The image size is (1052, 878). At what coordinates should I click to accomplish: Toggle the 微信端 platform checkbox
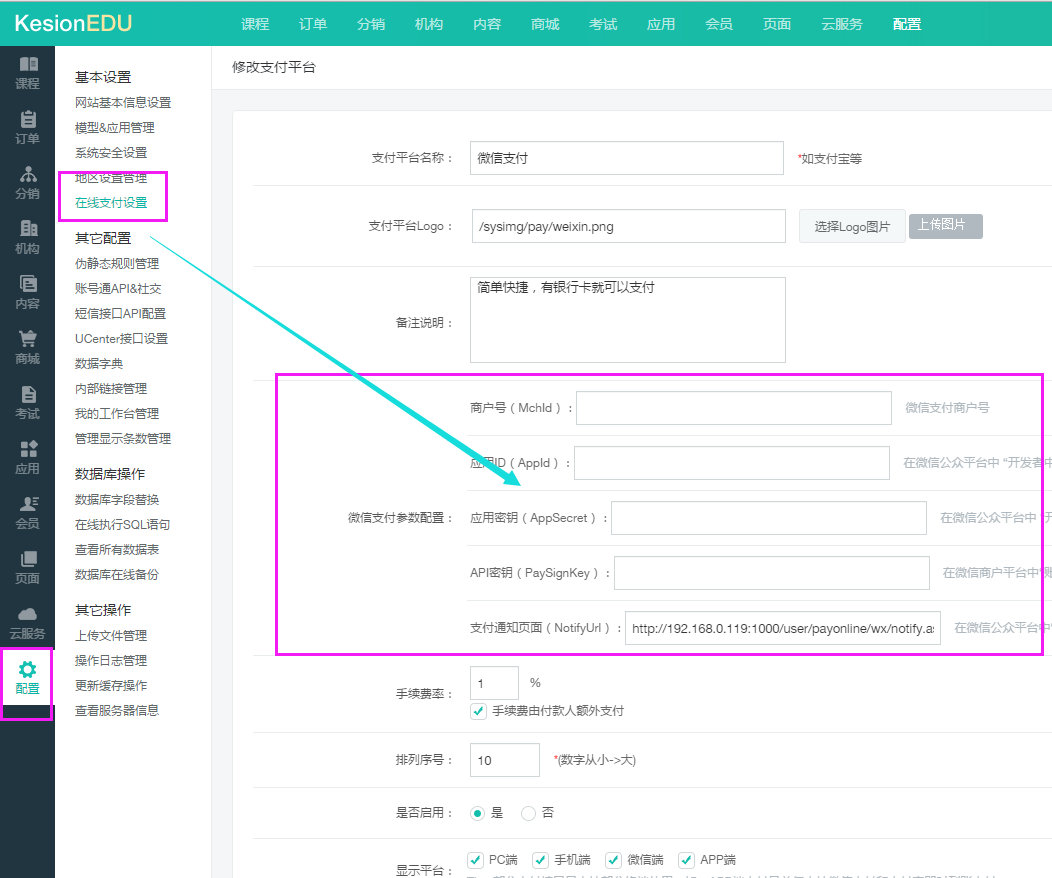[x=614, y=860]
